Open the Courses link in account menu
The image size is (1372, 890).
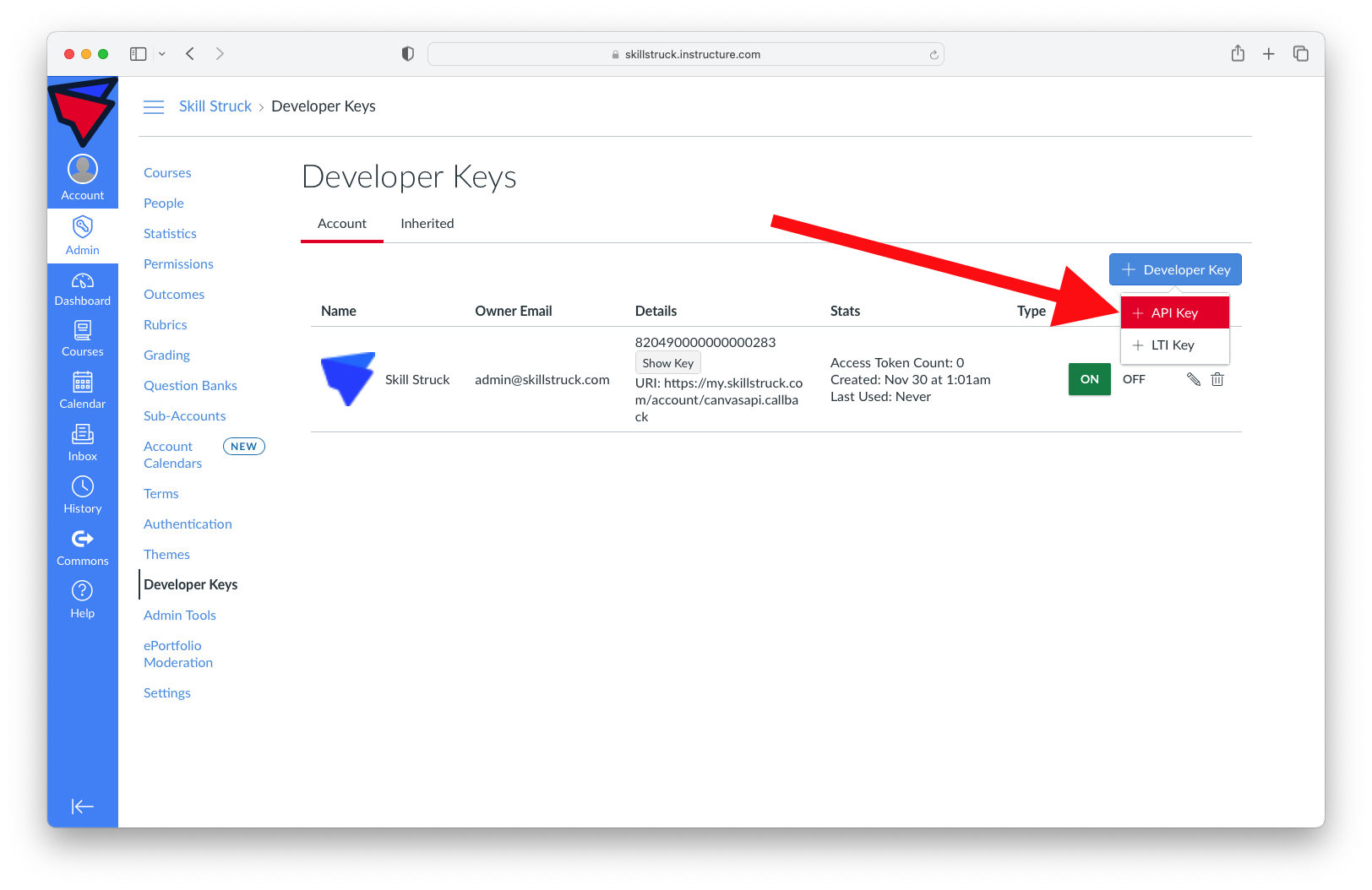point(167,173)
